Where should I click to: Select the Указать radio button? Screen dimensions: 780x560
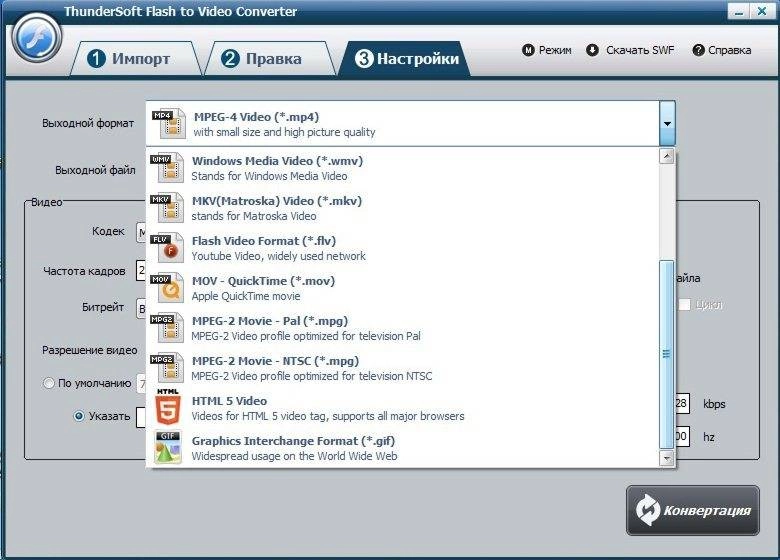79,416
